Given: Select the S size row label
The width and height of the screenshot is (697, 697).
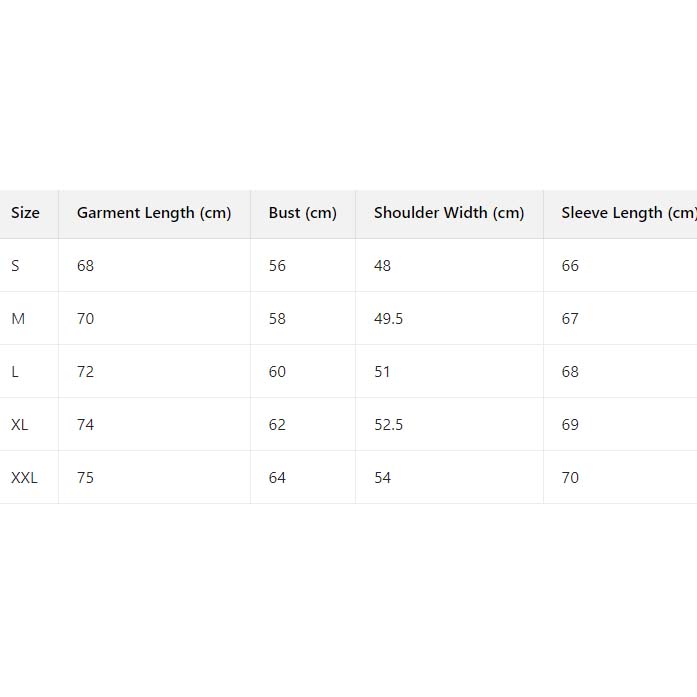Looking at the screenshot, I should tap(15, 266).
